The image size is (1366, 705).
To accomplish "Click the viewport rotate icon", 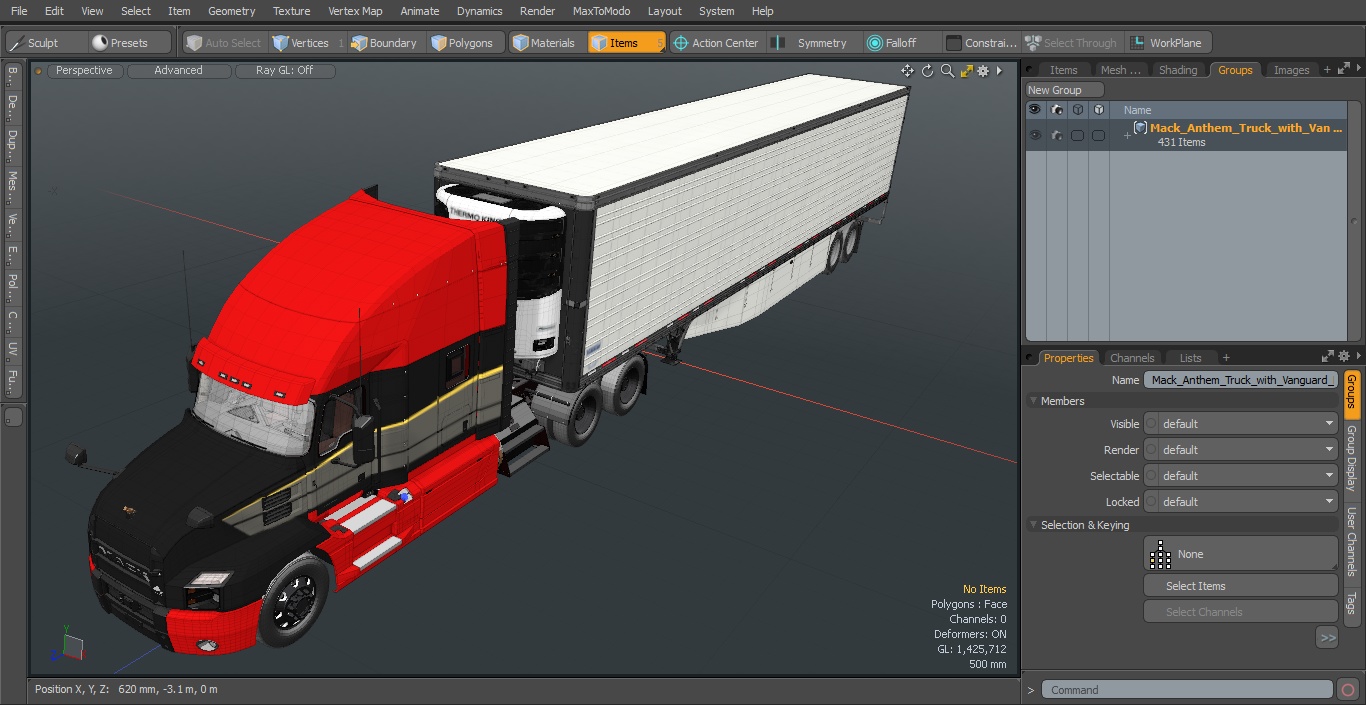I will click(x=927, y=71).
